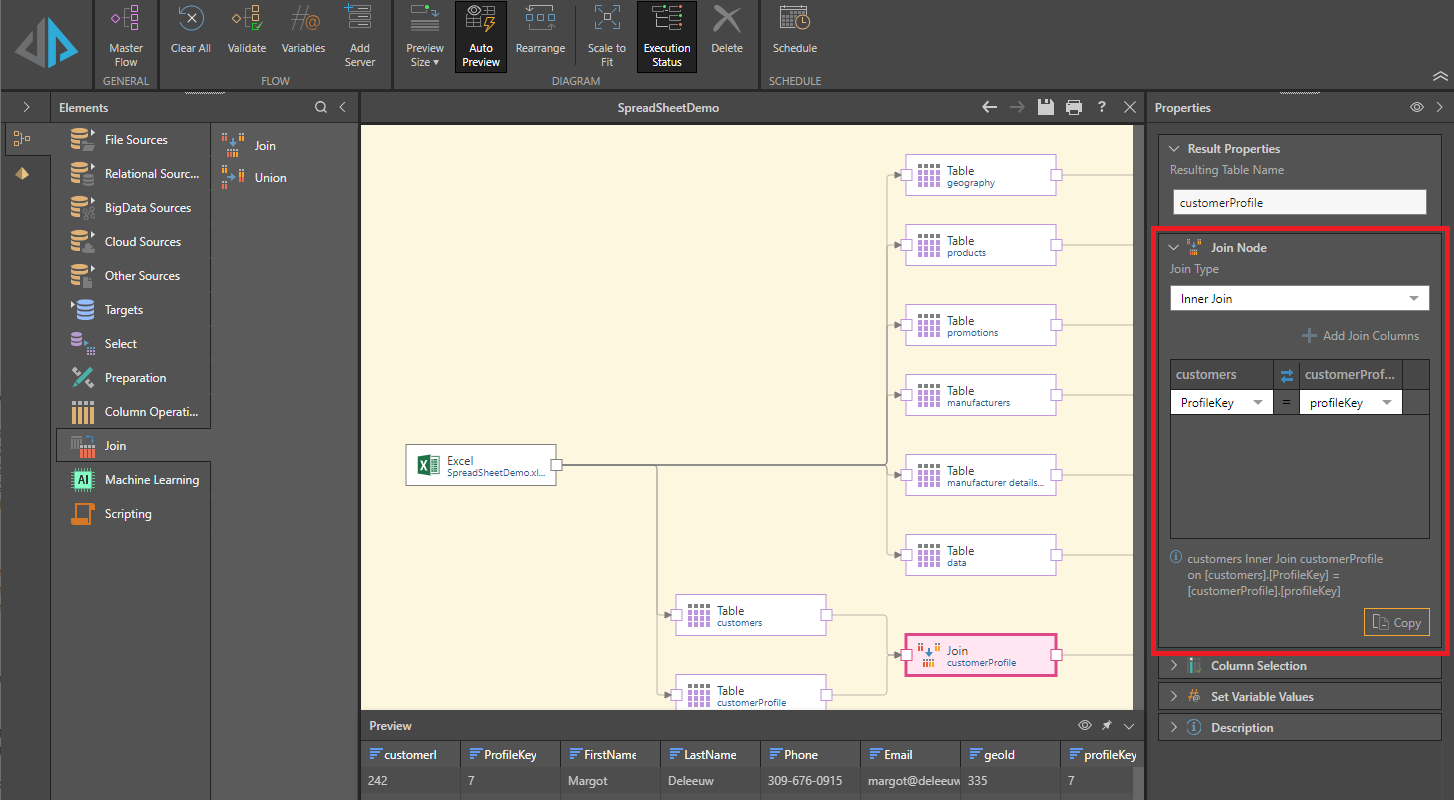1454x800 pixels.
Task: Click the Resulting Table Name field
Action: tap(1299, 202)
